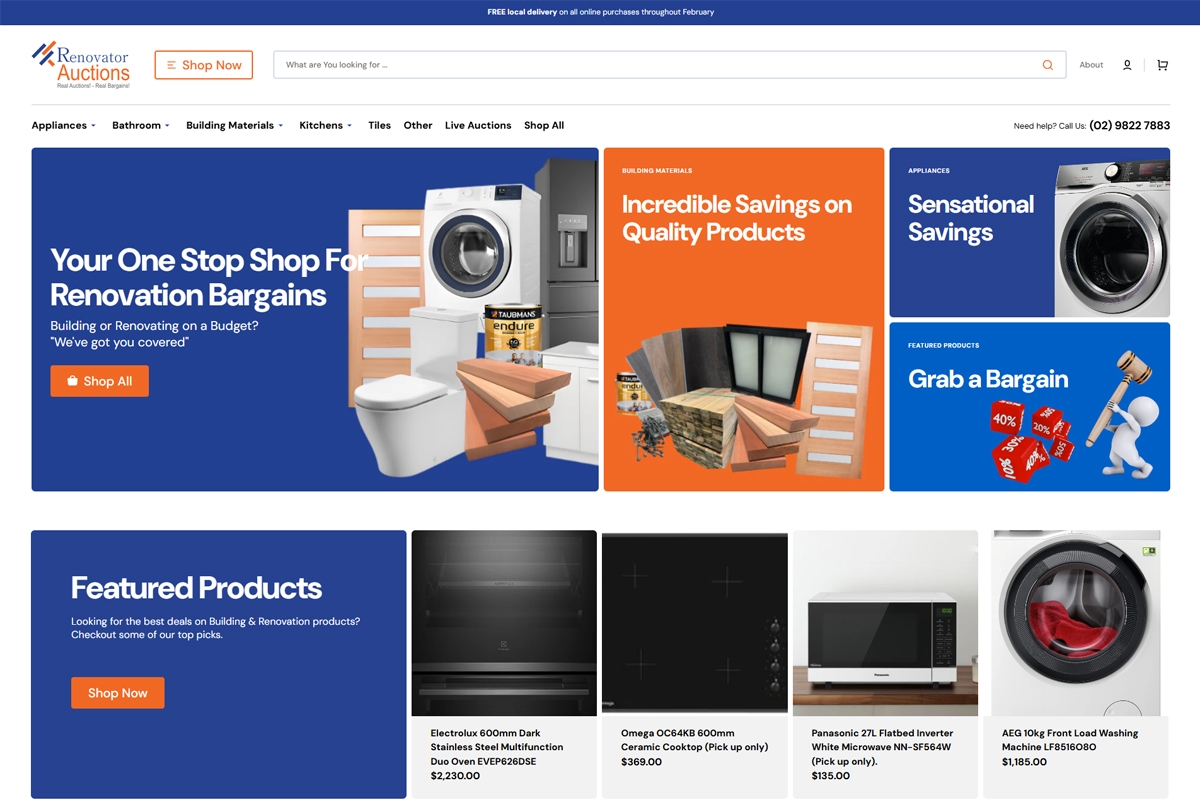Open the Omega ceramic cooktop image
The height and width of the screenshot is (800, 1200).
point(695,623)
